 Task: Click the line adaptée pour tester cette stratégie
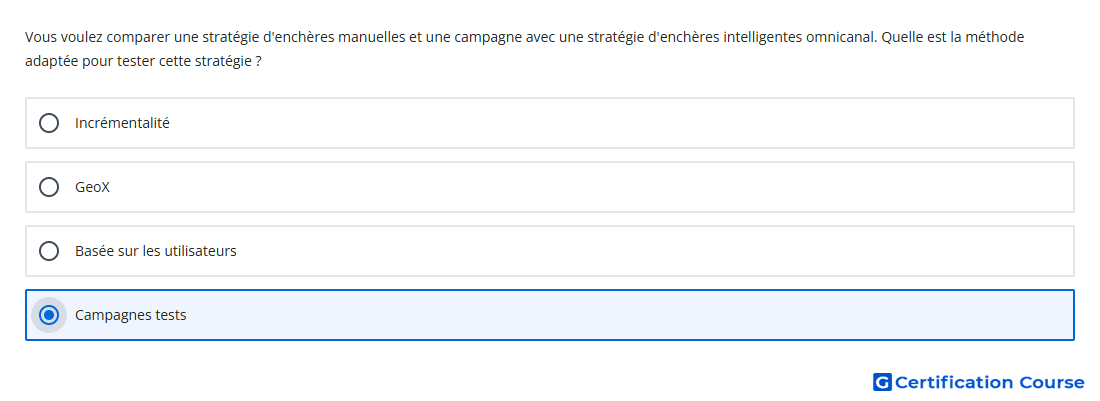coord(143,62)
